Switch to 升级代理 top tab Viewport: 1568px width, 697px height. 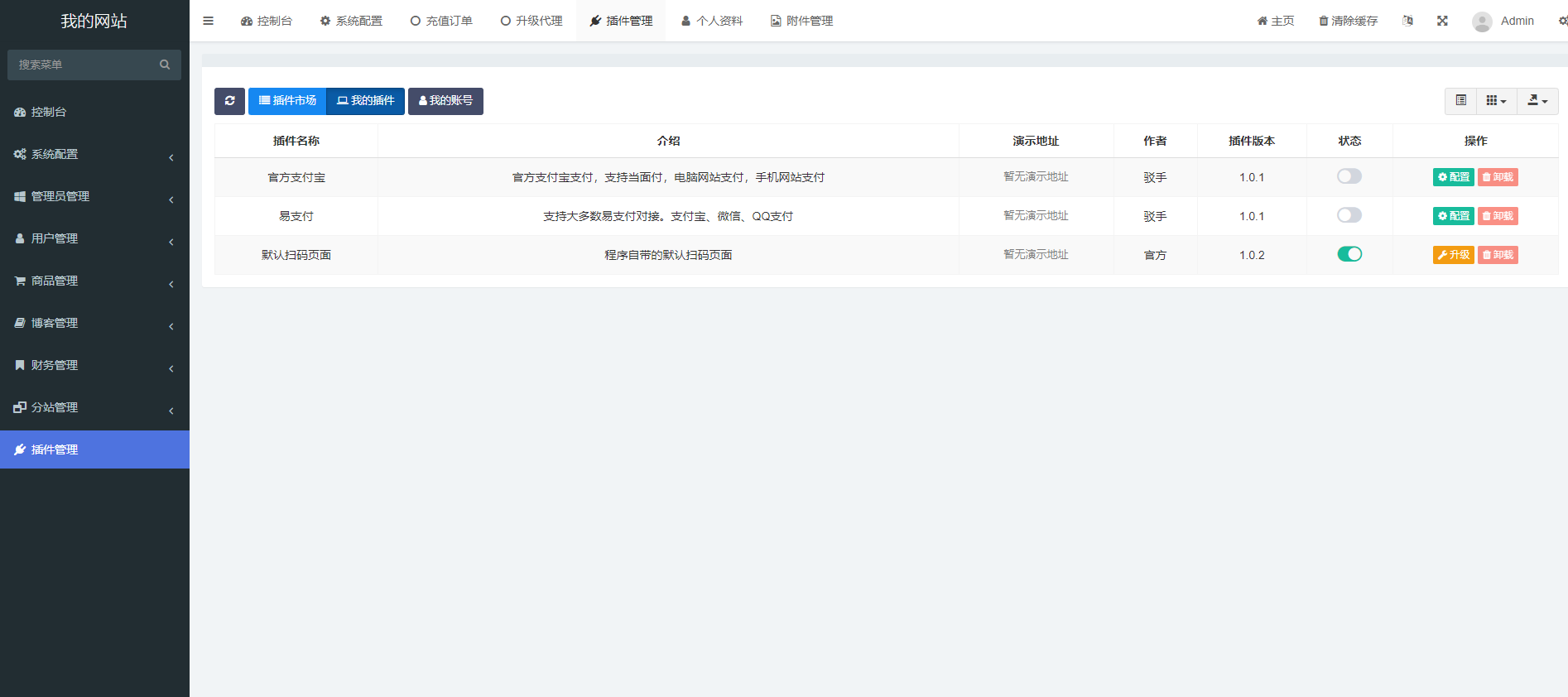pyautogui.click(x=531, y=21)
